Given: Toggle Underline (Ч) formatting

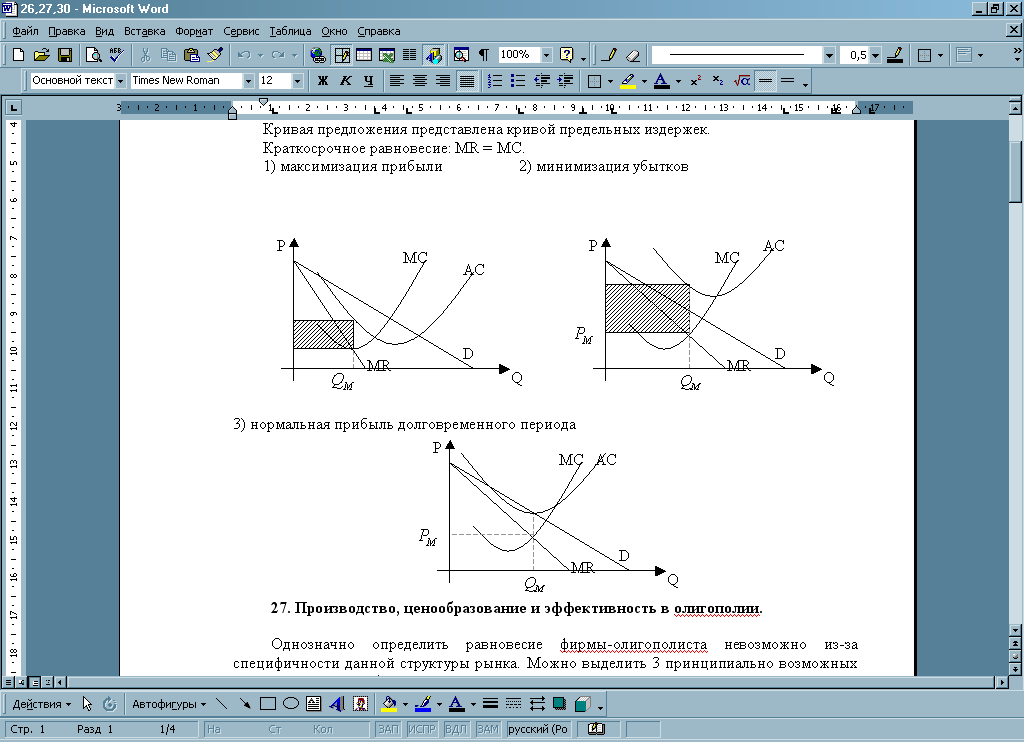Looking at the screenshot, I should [x=368, y=81].
